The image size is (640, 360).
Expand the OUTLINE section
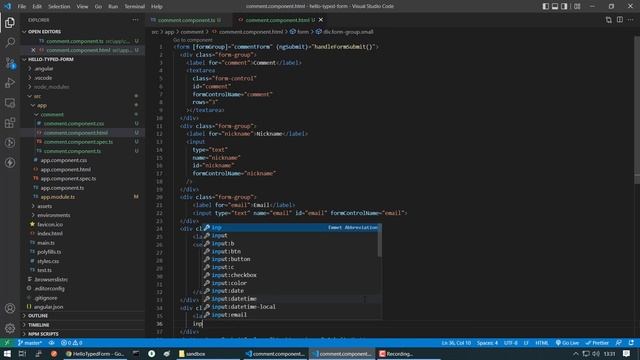click(x=83, y=316)
